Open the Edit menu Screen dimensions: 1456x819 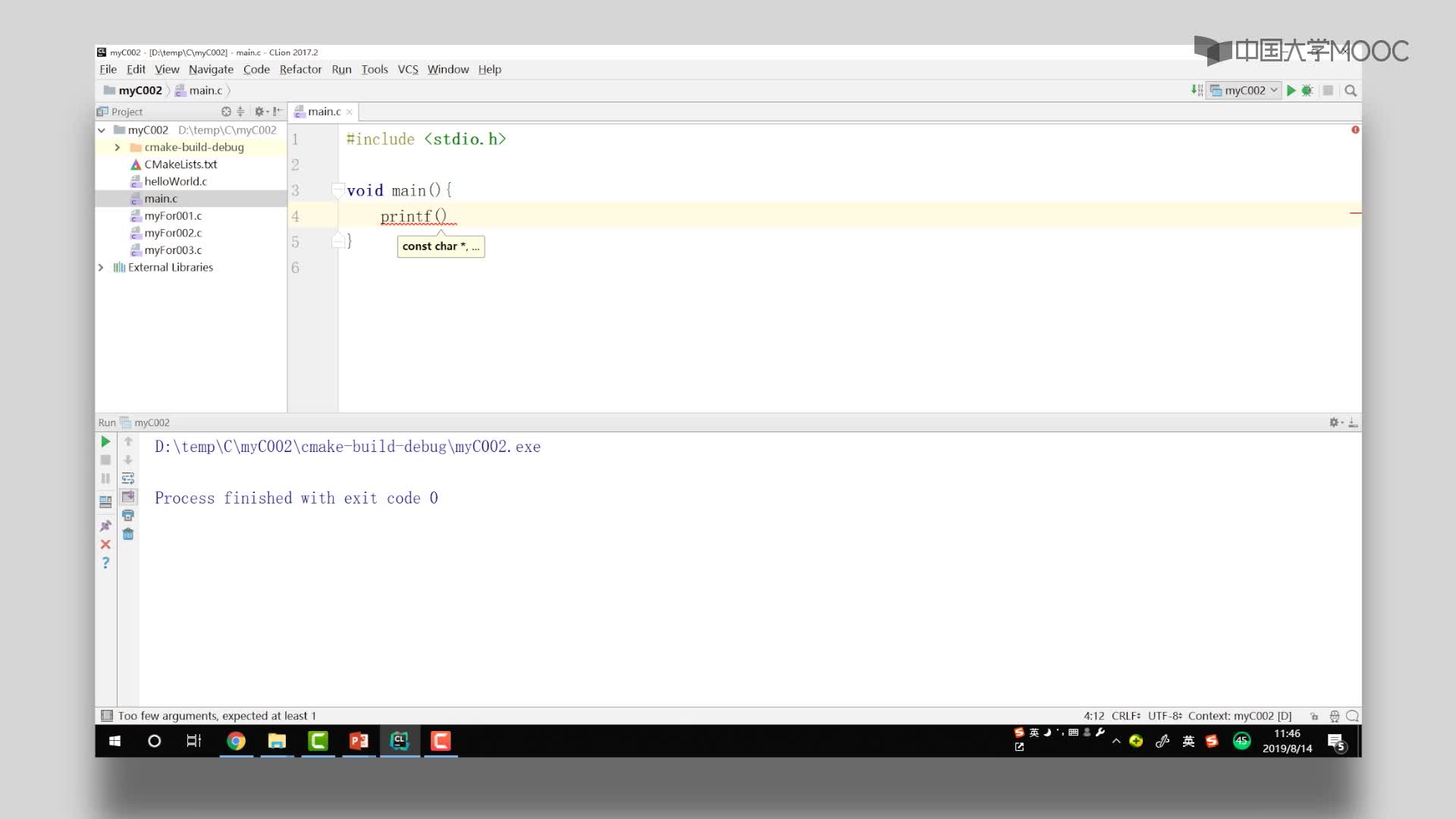(136, 69)
